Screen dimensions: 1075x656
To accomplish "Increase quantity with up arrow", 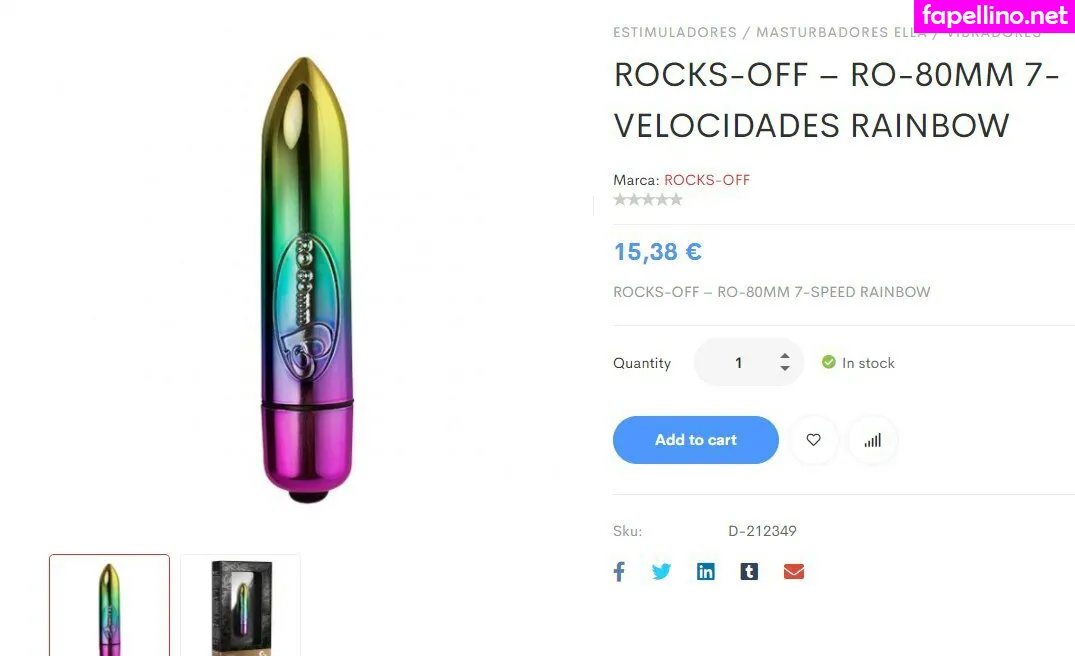I will [785, 356].
